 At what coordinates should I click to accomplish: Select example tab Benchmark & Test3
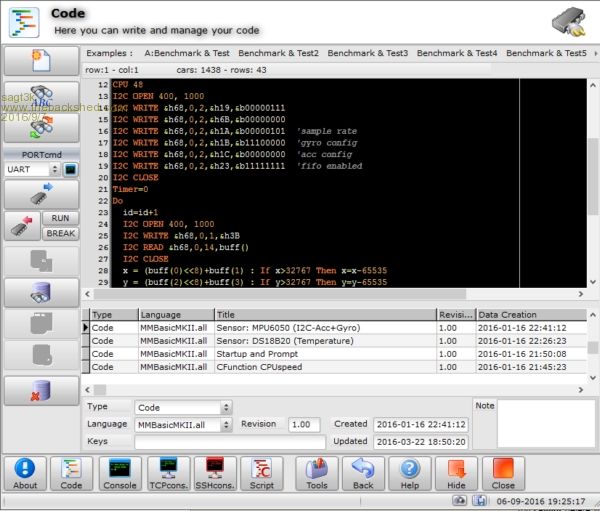coord(367,53)
